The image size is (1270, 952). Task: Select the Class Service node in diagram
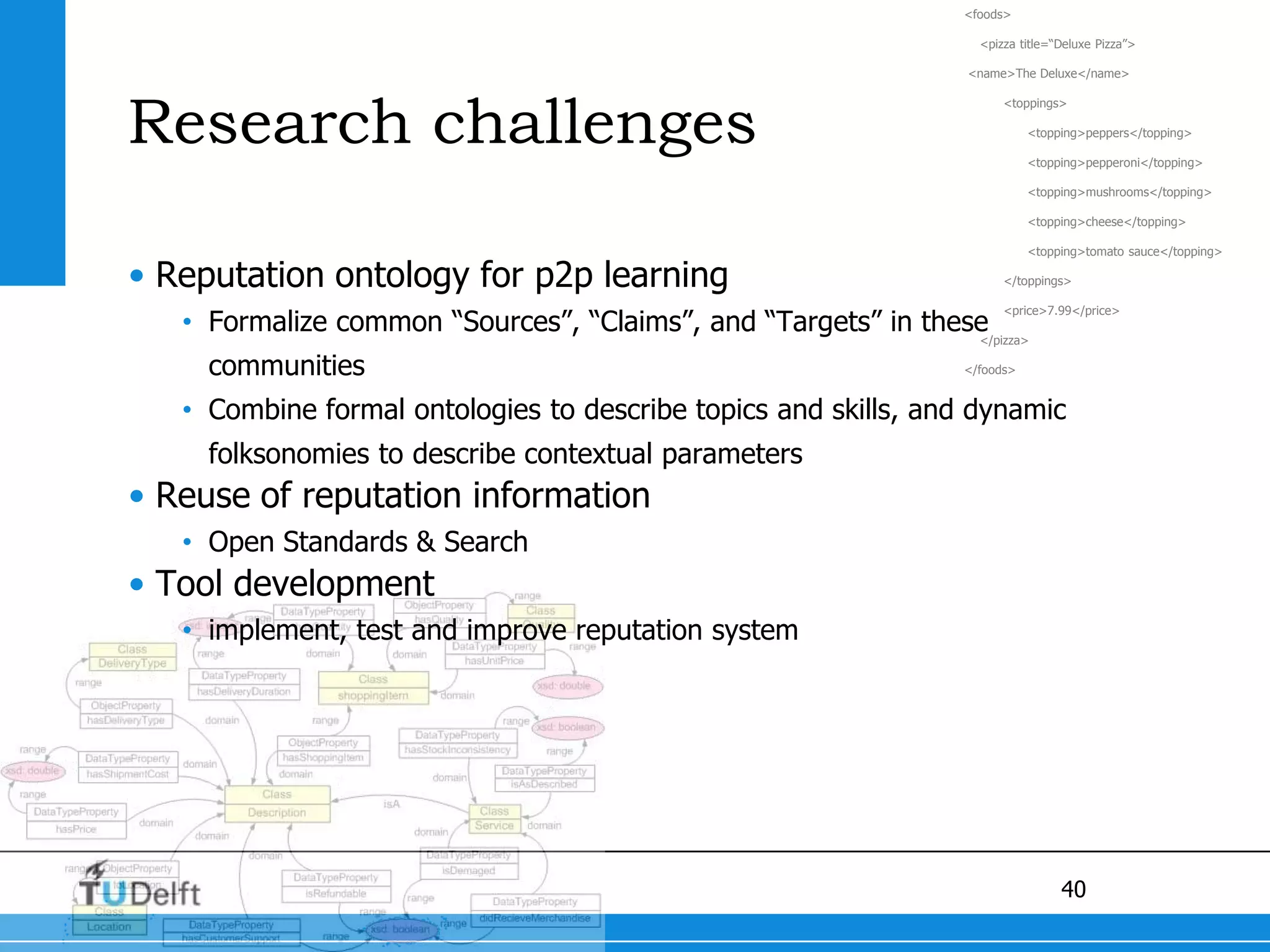tap(494, 818)
